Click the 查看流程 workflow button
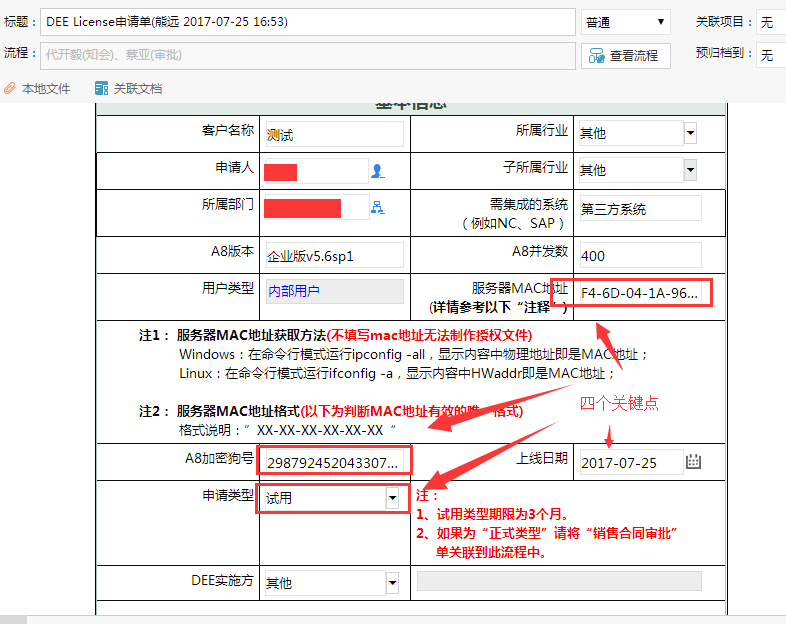The width and height of the screenshot is (786, 624). (x=626, y=55)
